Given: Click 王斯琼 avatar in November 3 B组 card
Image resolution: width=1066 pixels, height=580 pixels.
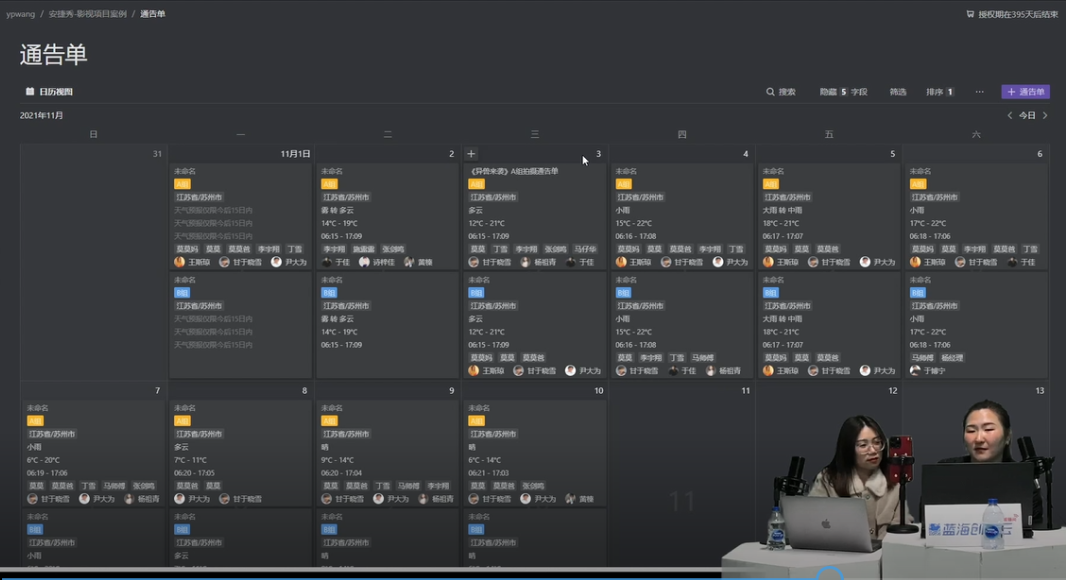Looking at the screenshot, I should click(x=474, y=371).
